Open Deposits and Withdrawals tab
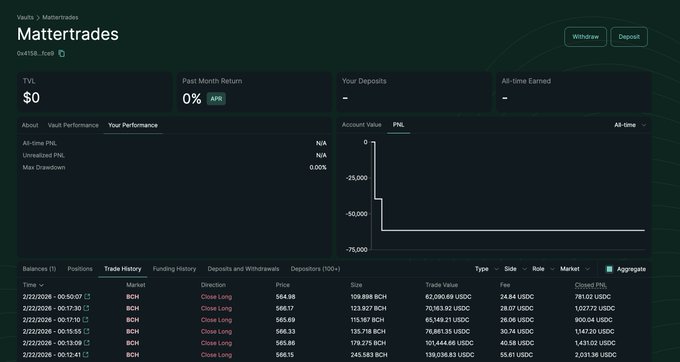The width and height of the screenshot is (680, 362). click(x=243, y=269)
